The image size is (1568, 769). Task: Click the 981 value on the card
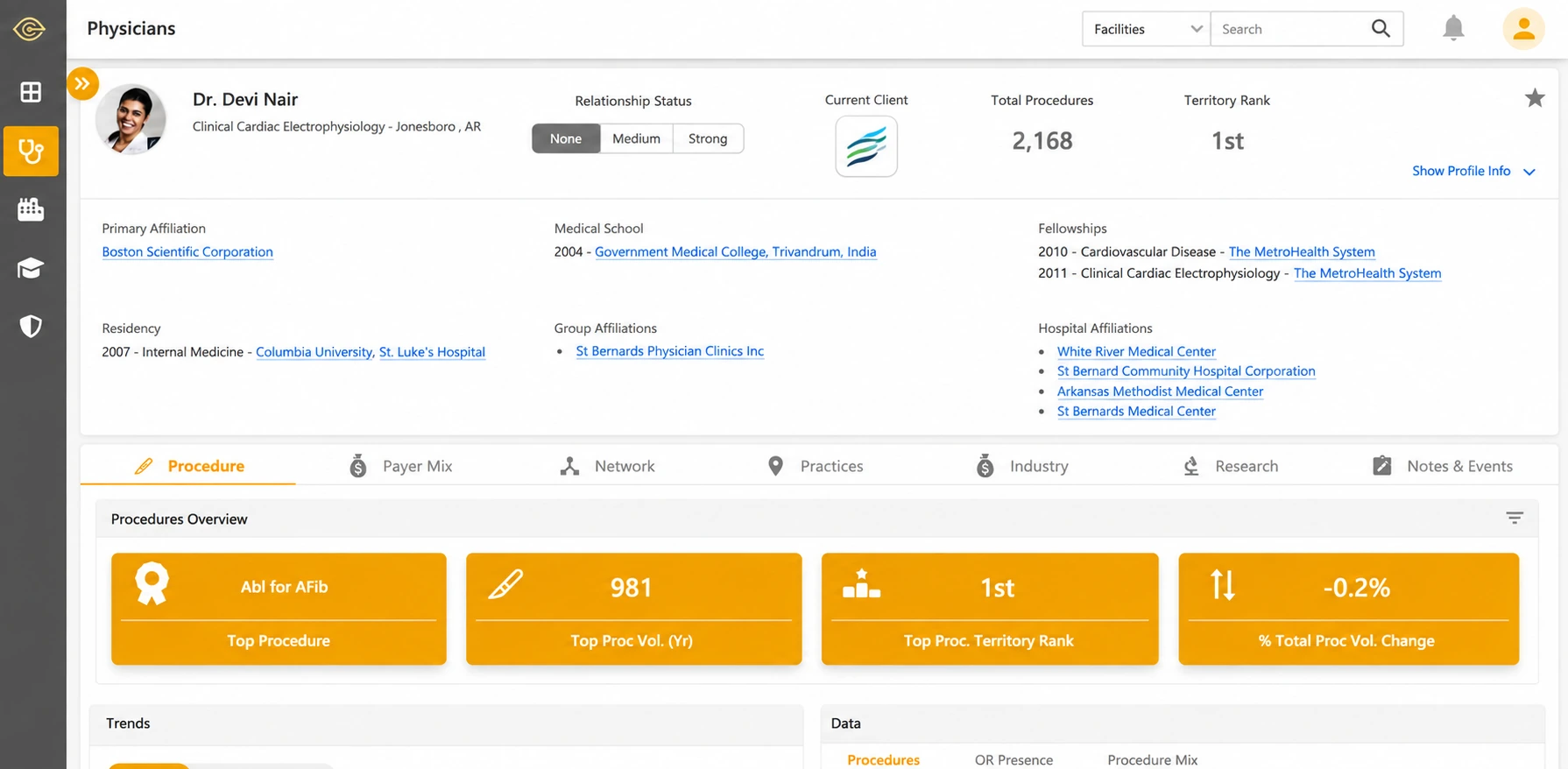[x=632, y=587]
